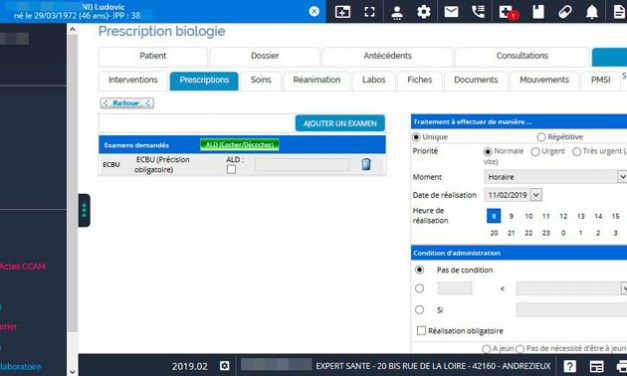Select hour 8 for réalisation
The height and width of the screenshot is (376, 627).
point(493,216)
